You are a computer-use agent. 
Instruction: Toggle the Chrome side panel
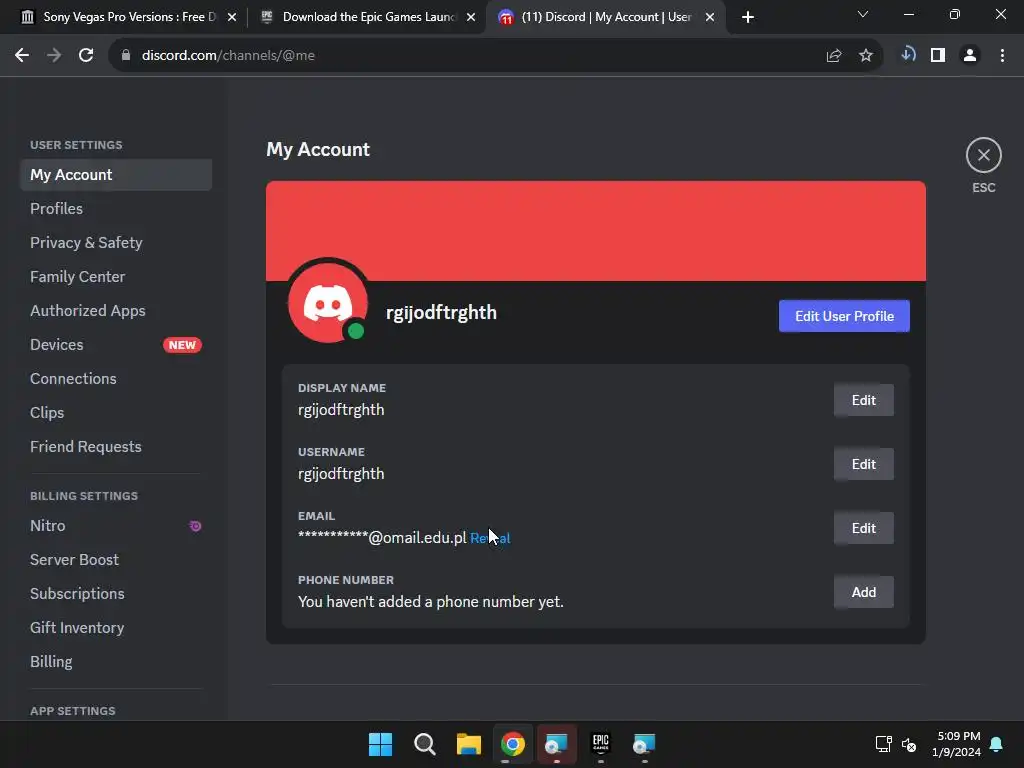pyautogui.click(x=938, y=56)
